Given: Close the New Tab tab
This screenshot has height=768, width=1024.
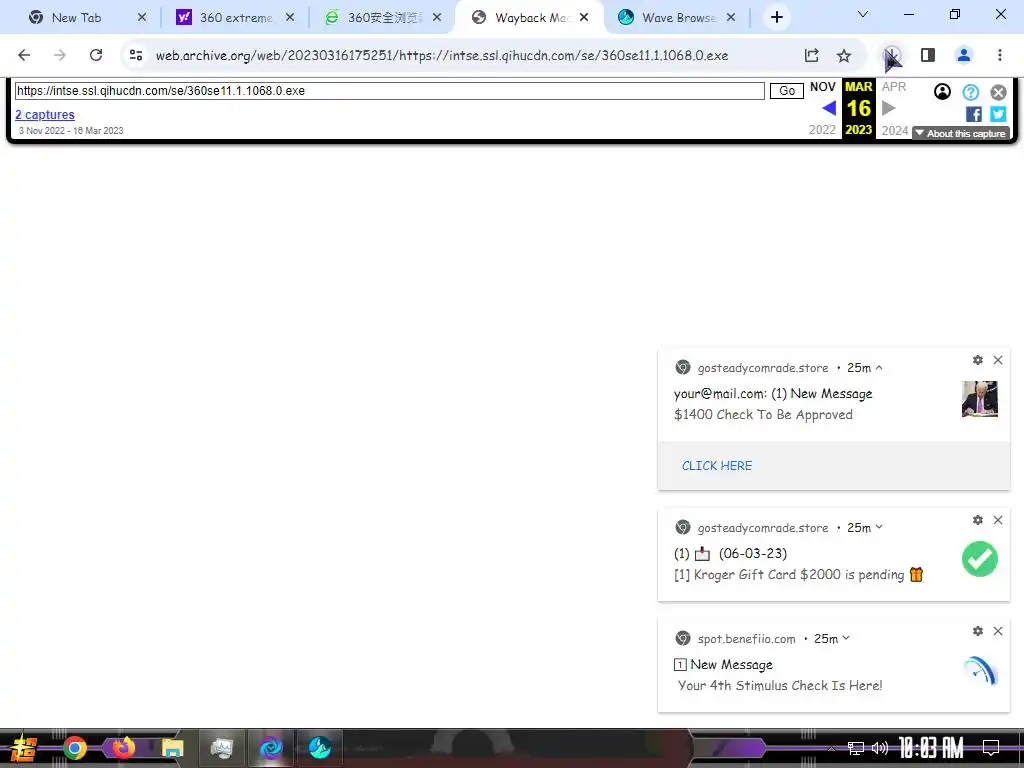Looking at the screenshot, I should (142, 18).
